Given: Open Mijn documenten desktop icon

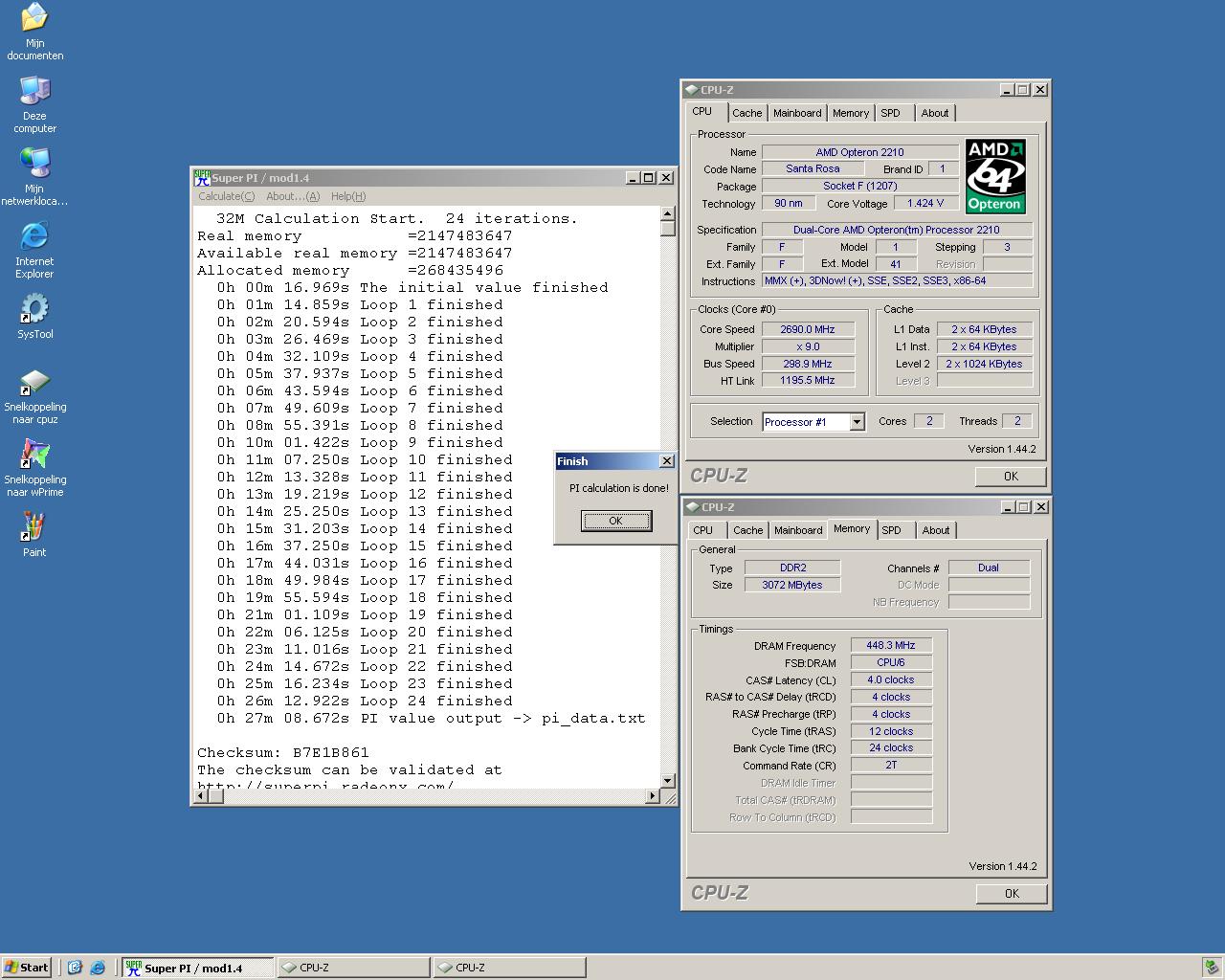Looking at the screenshot, I should (x=34, y=31).
